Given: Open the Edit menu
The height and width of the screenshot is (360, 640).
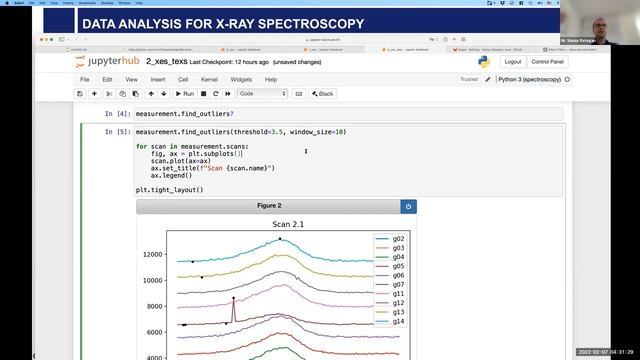Looking at the screenshot, I should [107, 80].
